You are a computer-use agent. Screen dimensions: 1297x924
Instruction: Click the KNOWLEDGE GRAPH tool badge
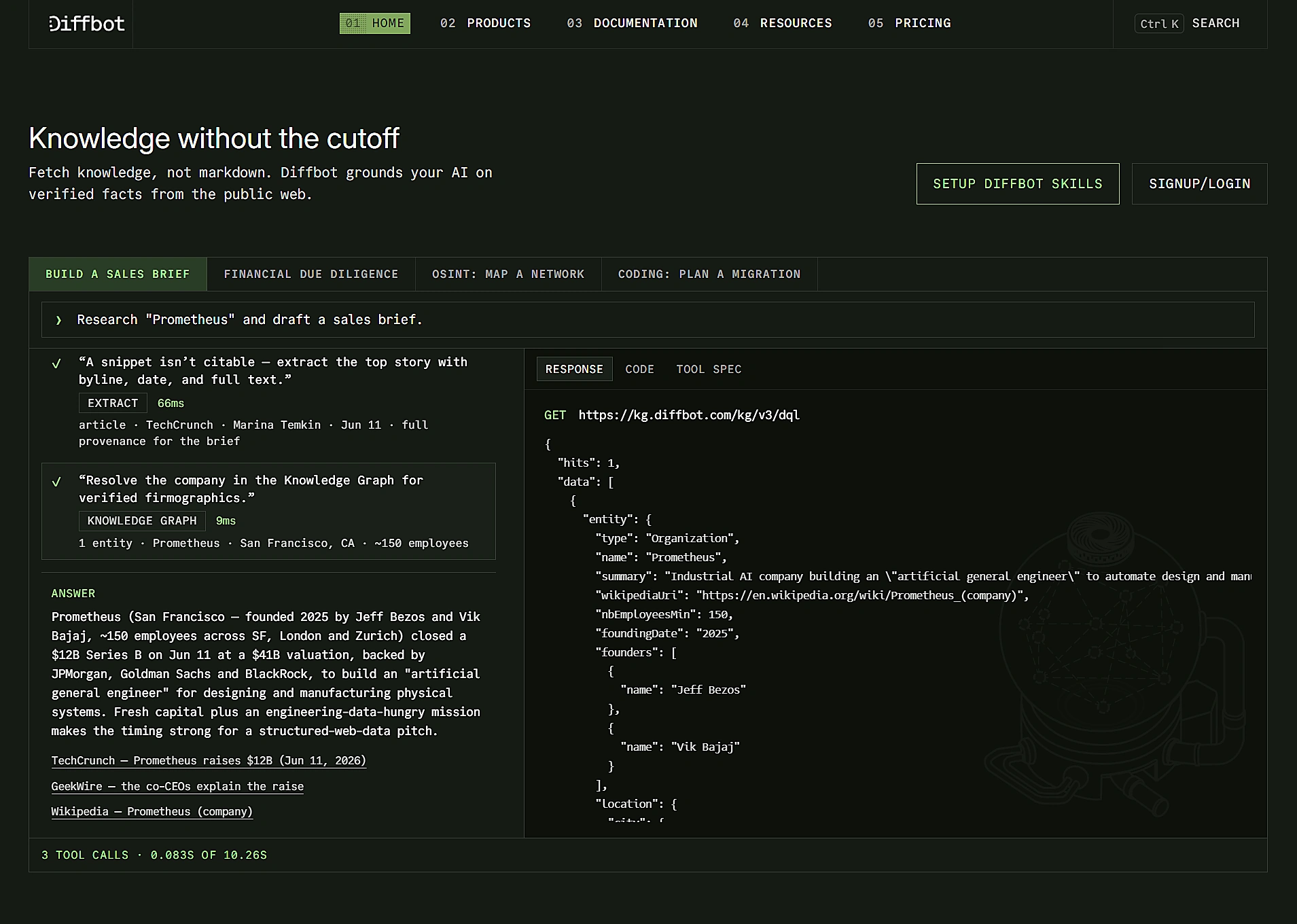point(142,520)
